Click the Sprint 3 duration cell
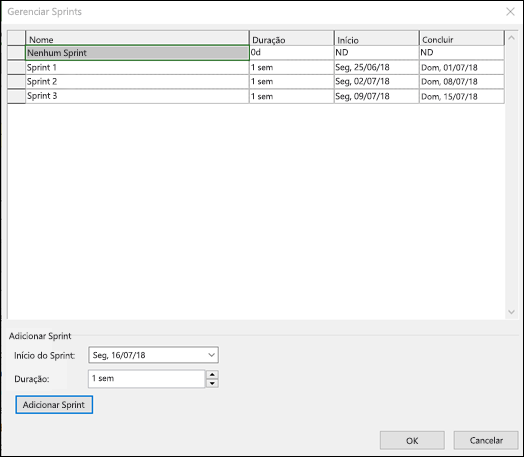This screenshot has height=457, width=524. coord(291,96)
